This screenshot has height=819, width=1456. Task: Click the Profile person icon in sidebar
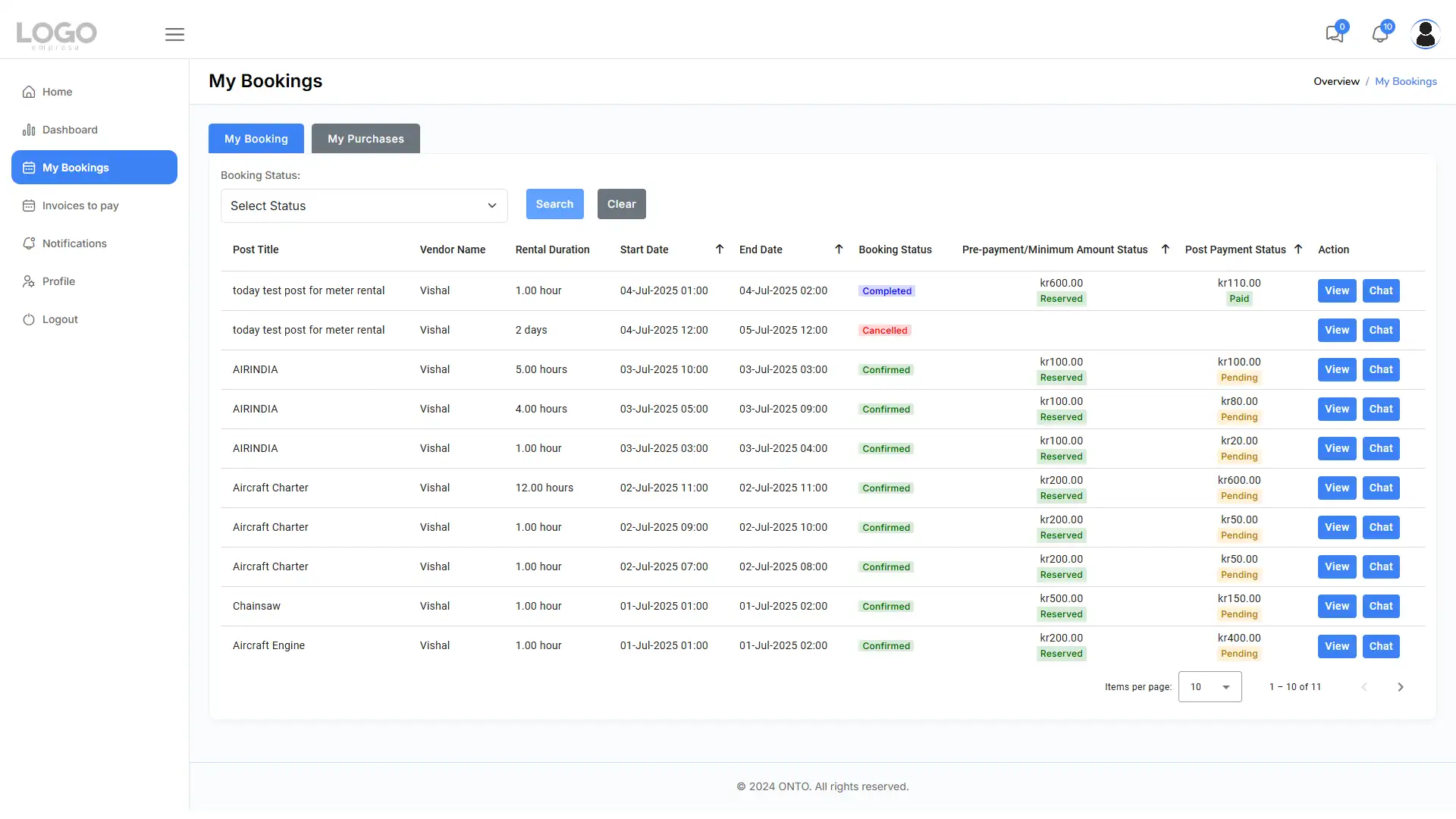pos(29,281)
